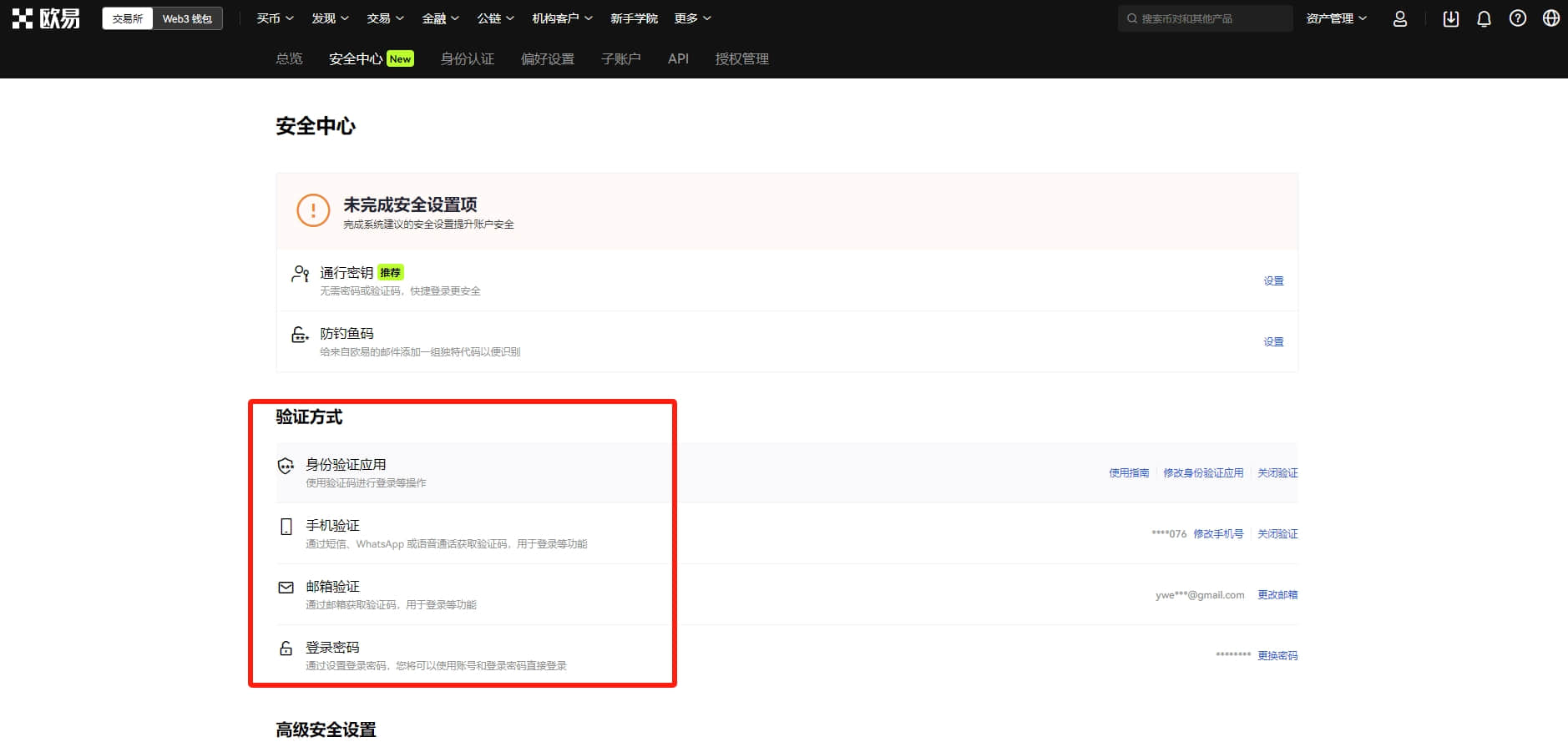The width and height of the screenshot is (1568, 742).
Task: Expand the 机构客户 dropdown menu
Action: coord(562,18)
